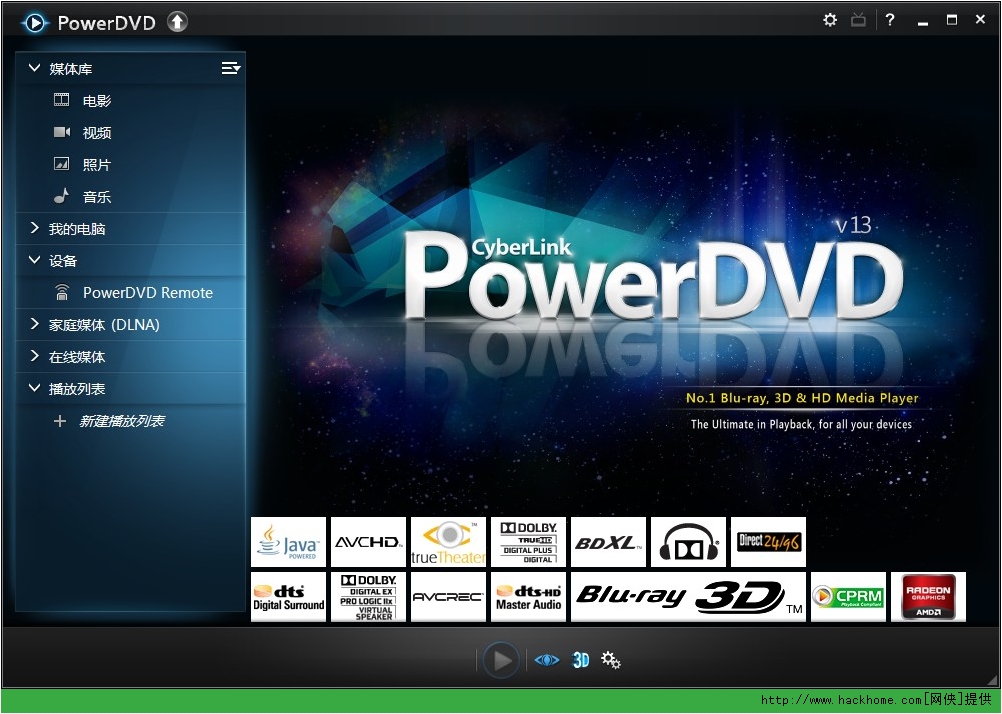Screen dimensions: 1002x714
Task: Close the PowerDVD window
Action: coord(980,20)
